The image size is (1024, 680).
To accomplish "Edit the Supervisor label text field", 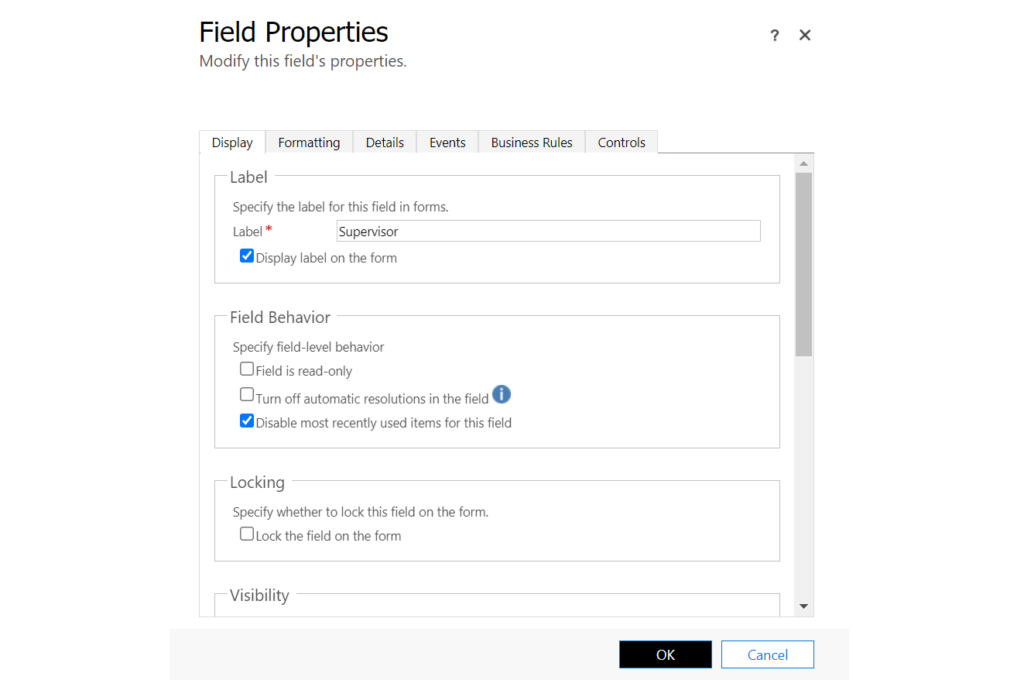I will (548, 230).
